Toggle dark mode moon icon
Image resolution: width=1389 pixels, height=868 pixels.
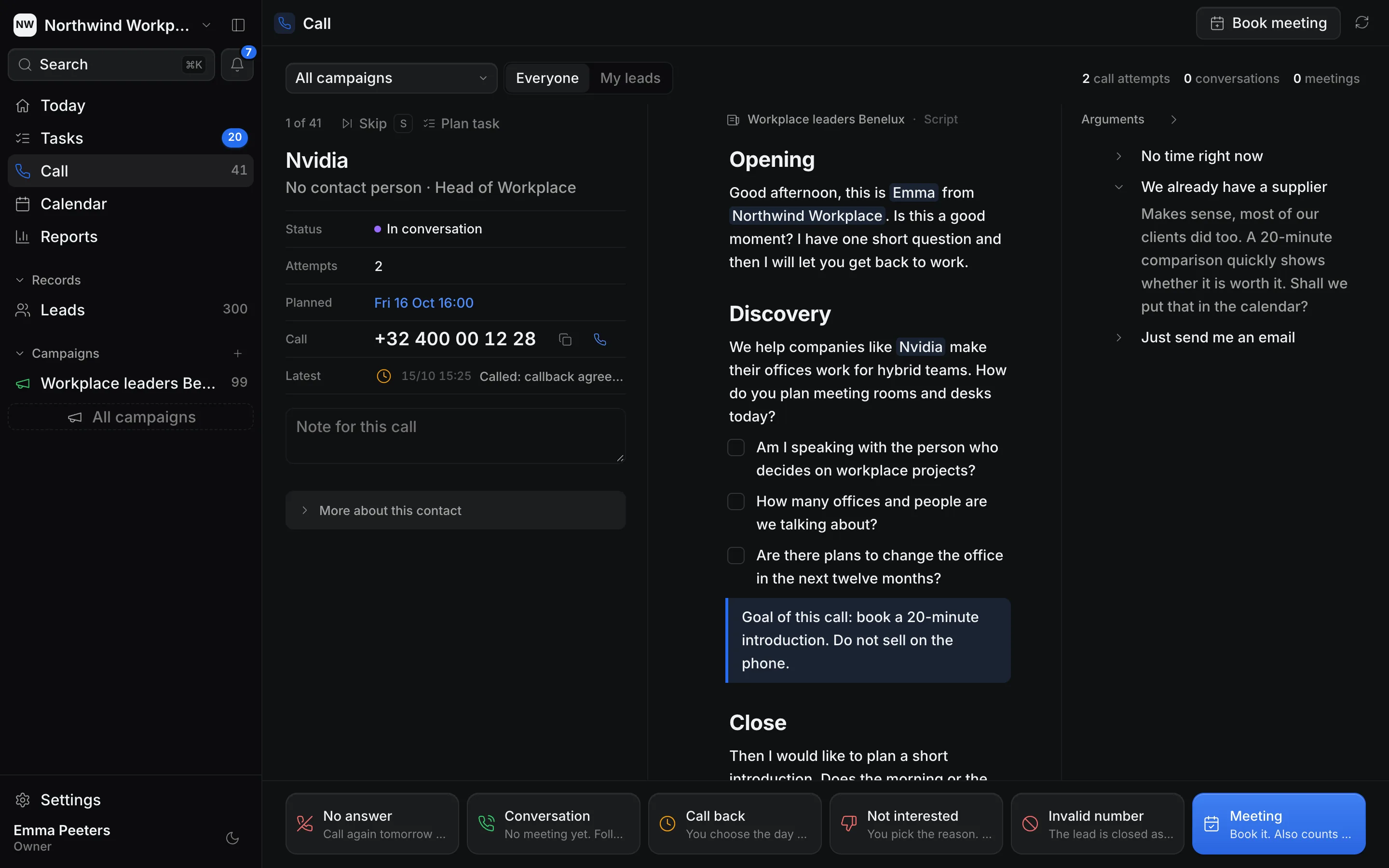pyautogui.click(x=232, y=838)
